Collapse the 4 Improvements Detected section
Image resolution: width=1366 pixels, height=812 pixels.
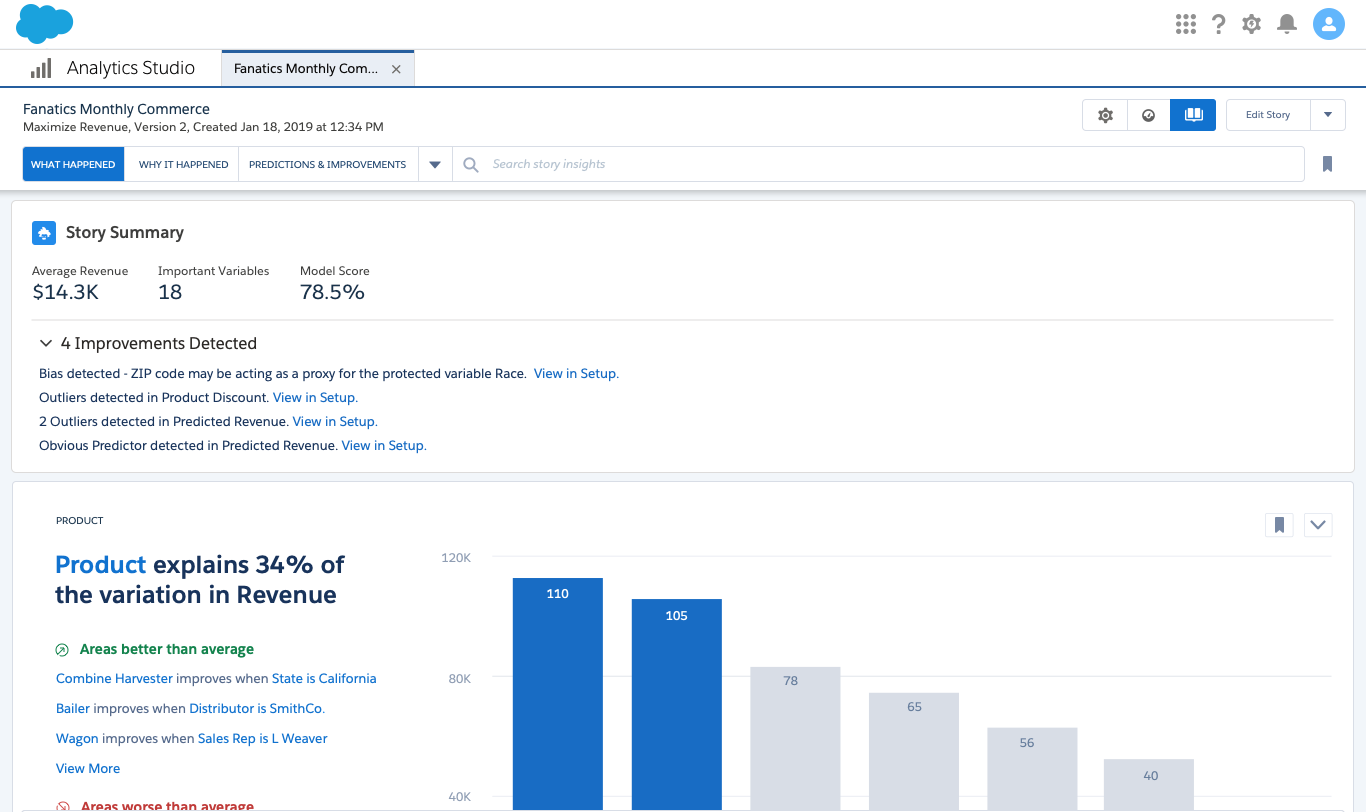[46, 343]
